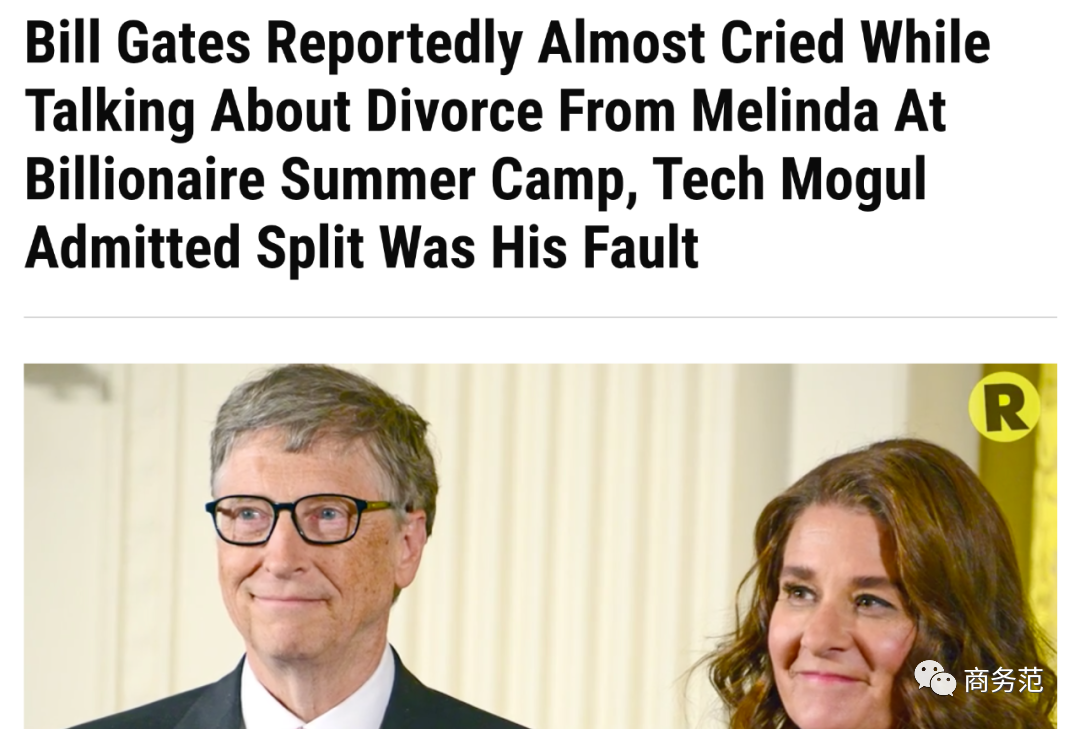The height and width of the screenshot is (729, 1080).
Task: Click the WeChat logo in the watermark
Action: pyautogui.click(x=935, y=679)
